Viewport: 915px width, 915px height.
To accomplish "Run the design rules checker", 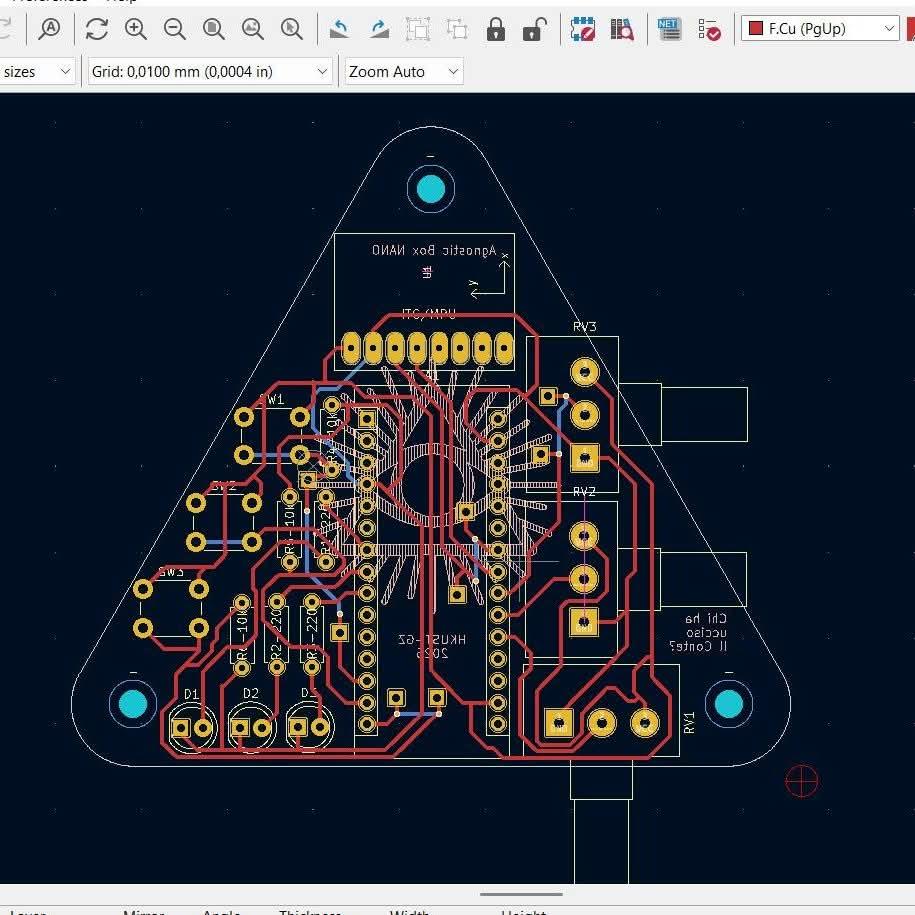I will click(709, 29).
